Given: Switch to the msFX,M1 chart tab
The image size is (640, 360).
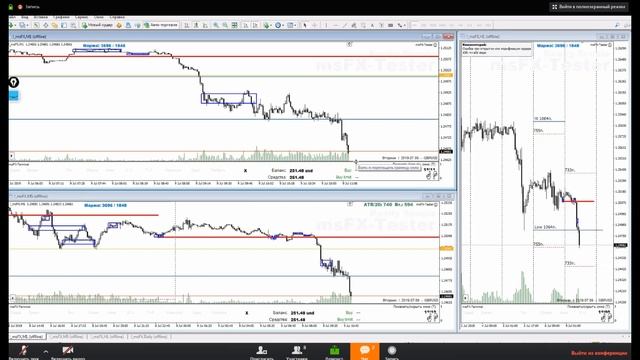Looking at the screenshot, I should [27, 337].
